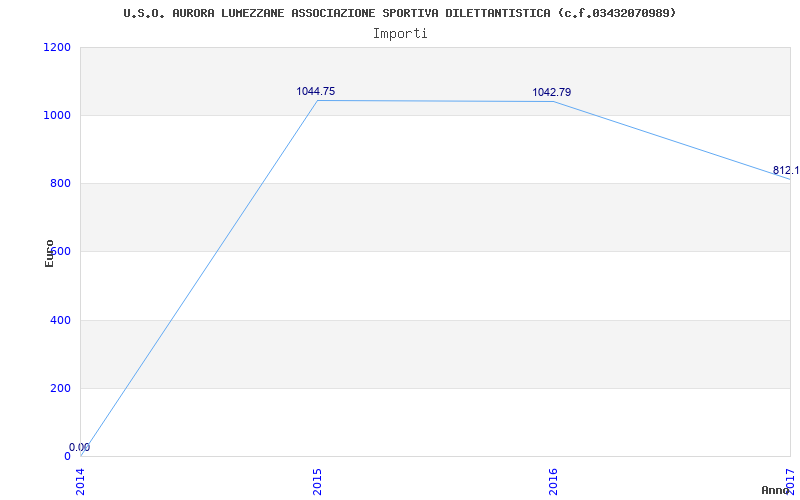Click the Anno axis title
This screenshot has height=500, width=800.
pyautogui.click(x=776, y=490)
